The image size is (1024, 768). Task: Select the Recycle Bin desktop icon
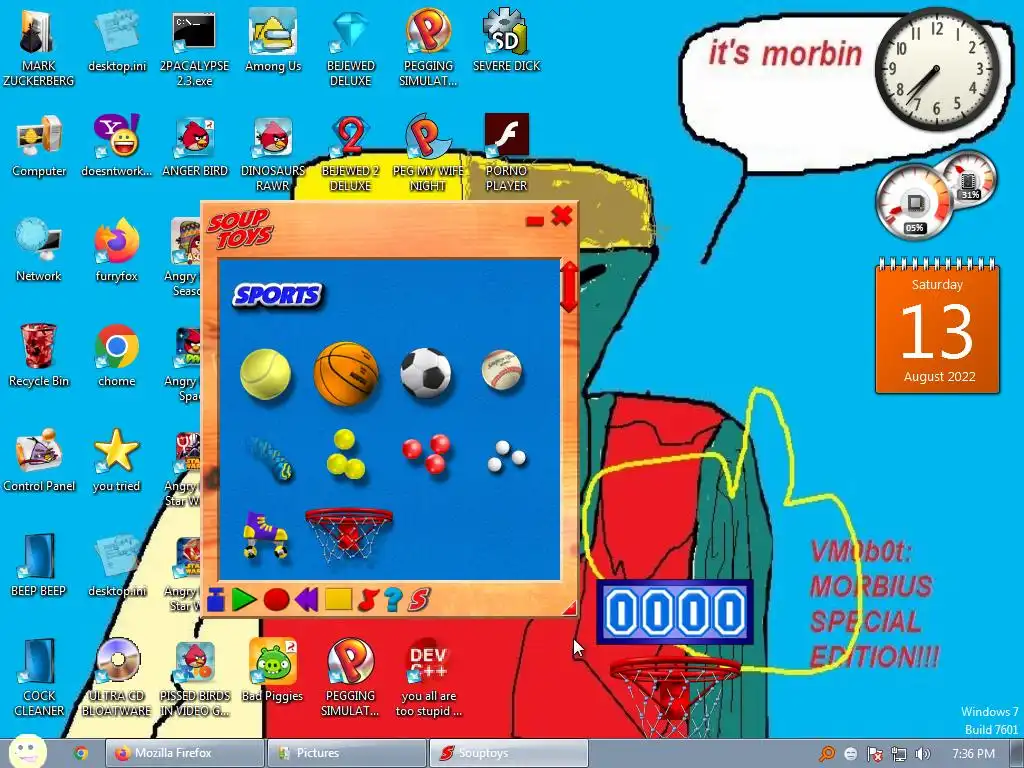pos(39,356)
